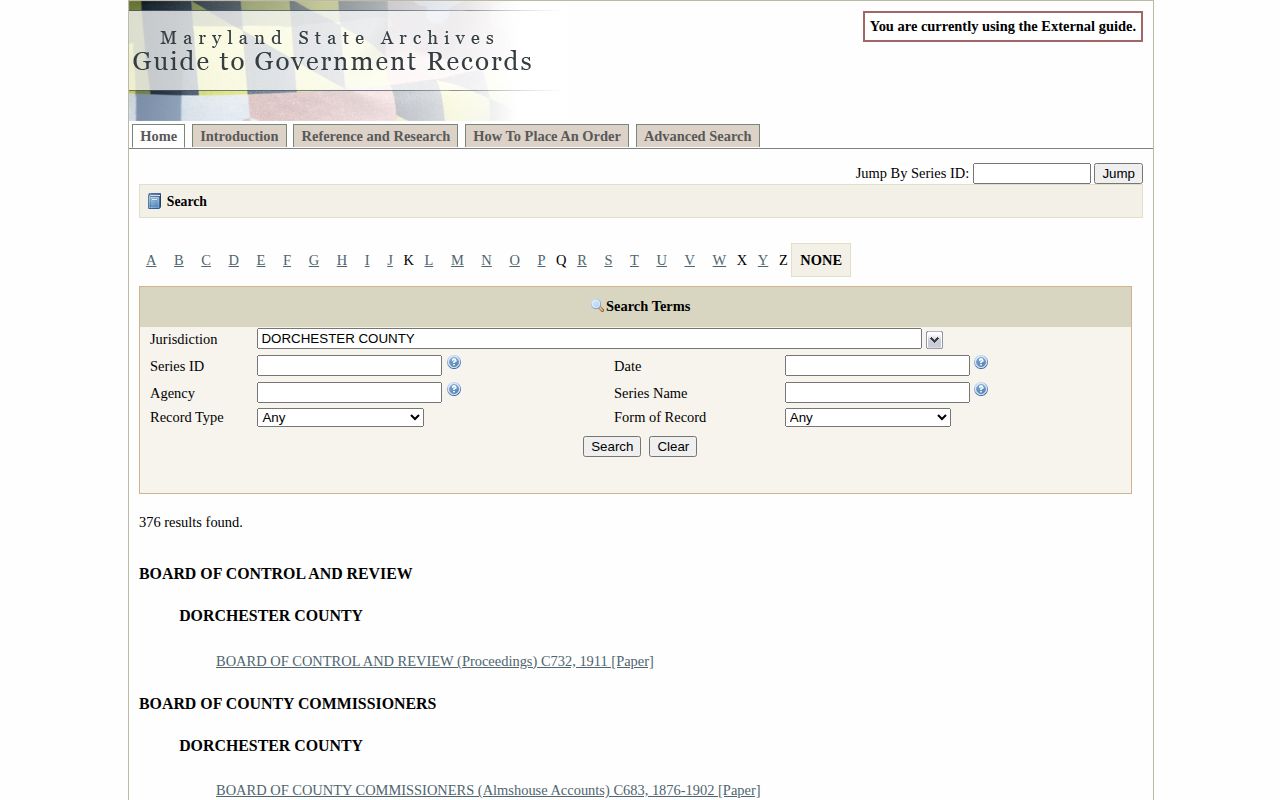Image resolution: width=1280 pixels, height=800 pixels.
Task: Select letter D in the alphabet index
Action: (x=234, y=260)
